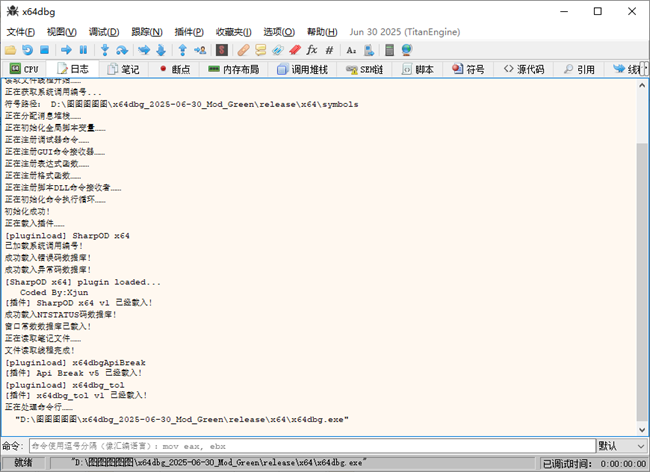The width and height of the screenshot is (650, 472).
Task: Open the 调试(D) menu
Action: point(104,31)
